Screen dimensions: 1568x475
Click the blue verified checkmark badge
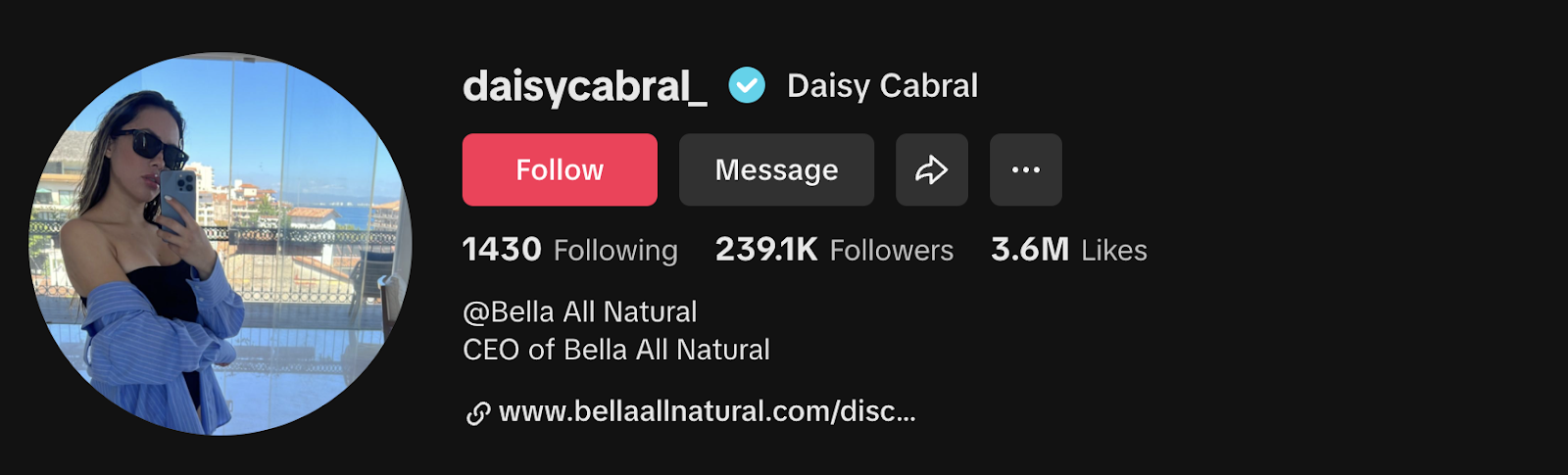coord(747,85)
